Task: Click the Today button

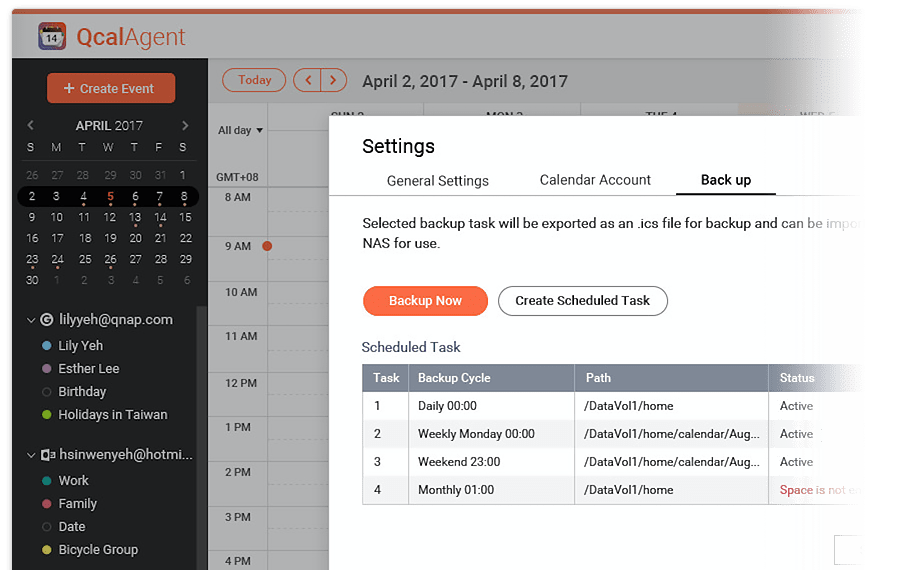Action: click(254, 80)
